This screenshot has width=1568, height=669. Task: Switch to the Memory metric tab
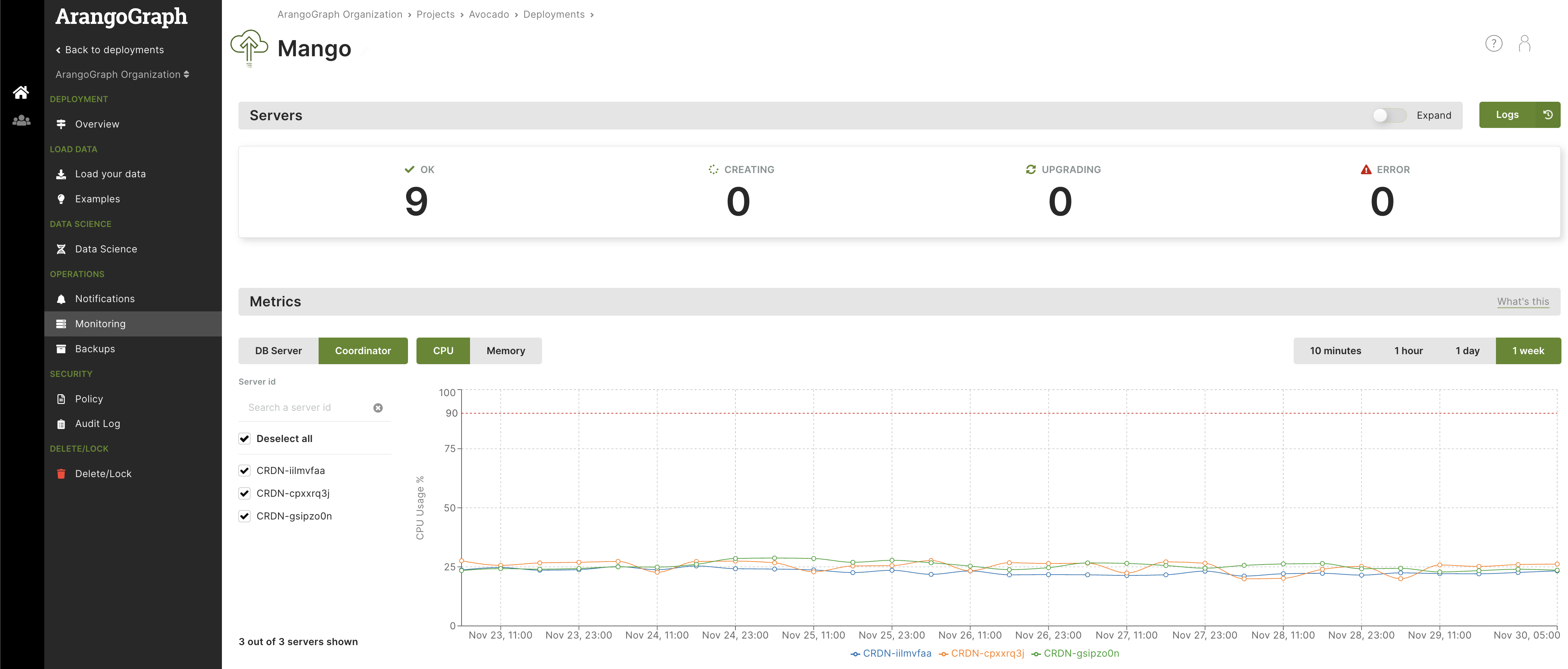tap(506, 351)
